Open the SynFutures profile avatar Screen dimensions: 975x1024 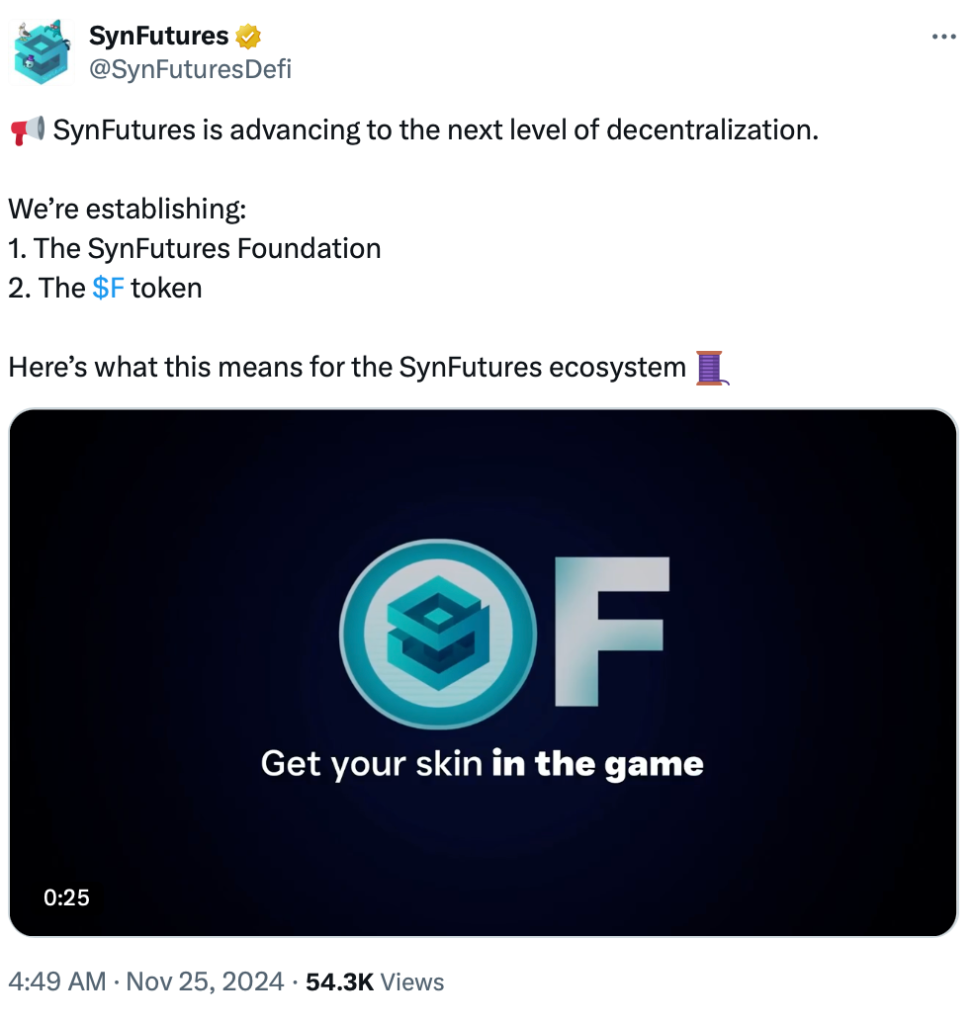[43, 51]
